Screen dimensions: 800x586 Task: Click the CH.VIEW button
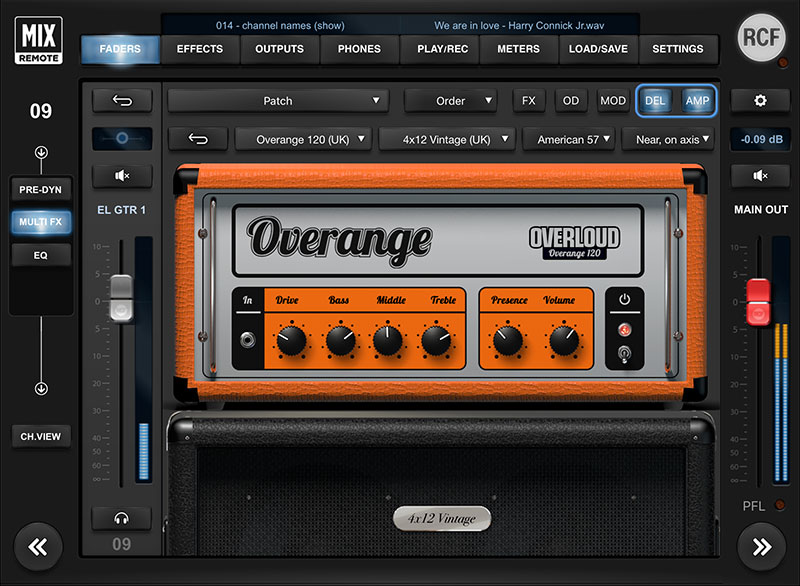(41, 436)
